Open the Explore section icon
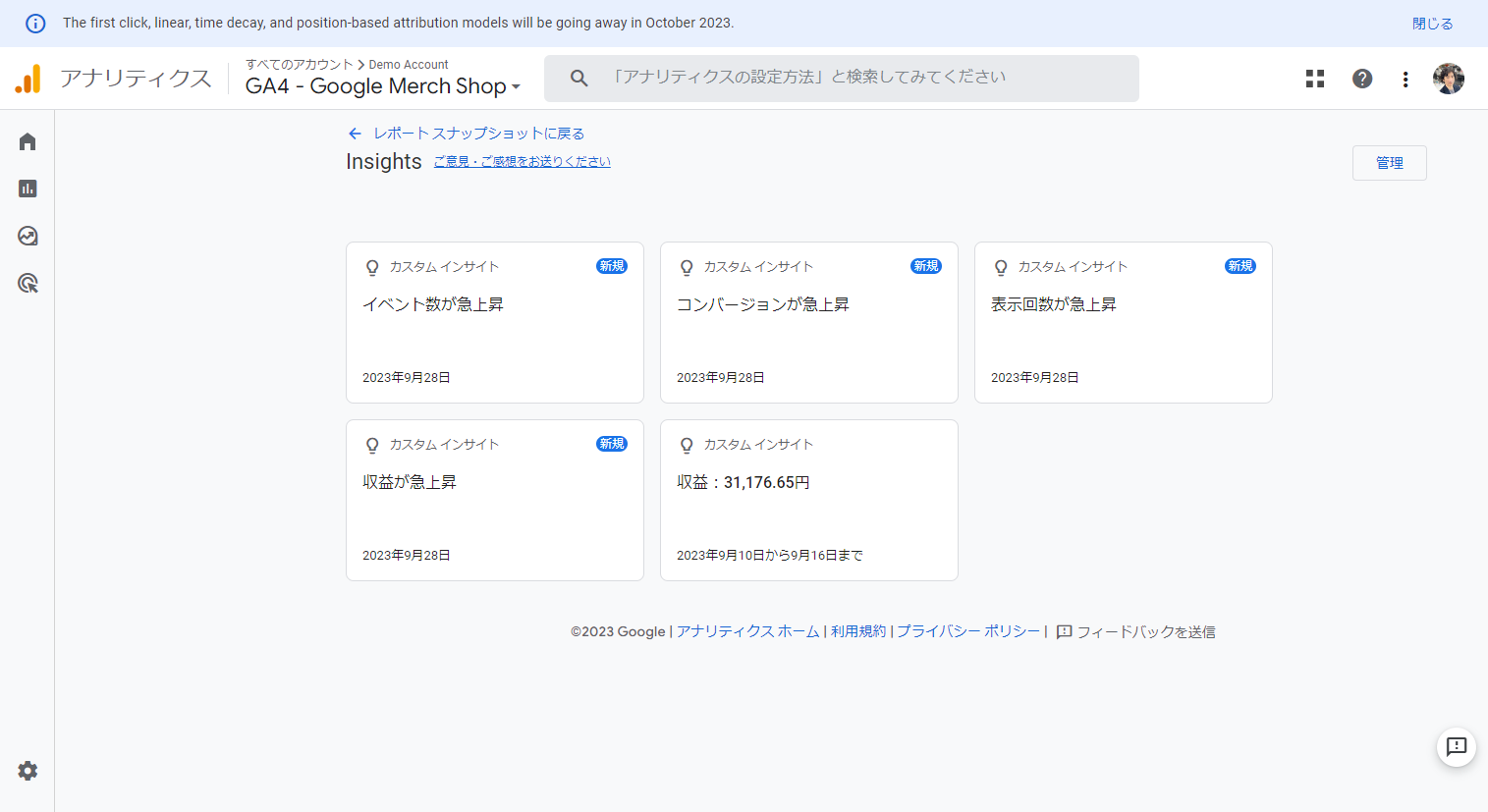The width and height of the screenshot is (1488, 812). [28, 236]
